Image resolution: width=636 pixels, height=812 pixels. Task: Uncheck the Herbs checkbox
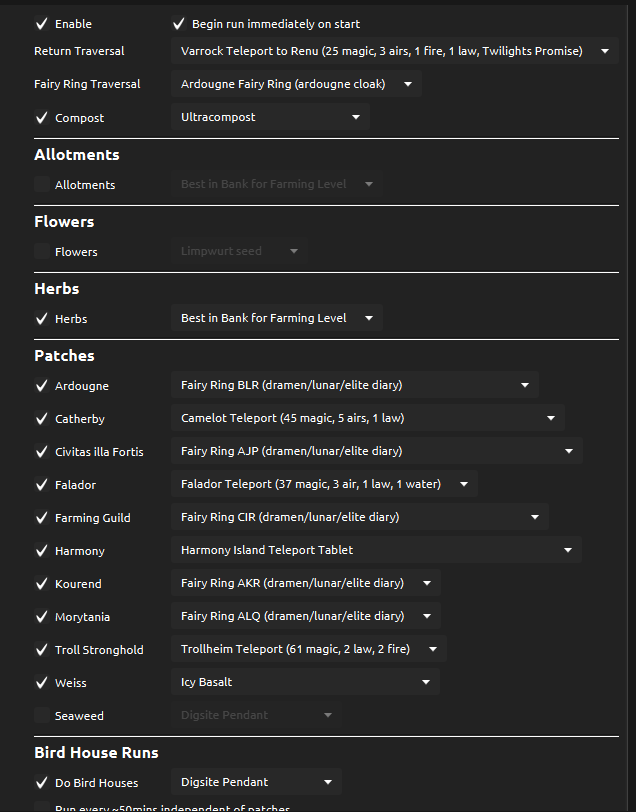[x=41, y=319]
